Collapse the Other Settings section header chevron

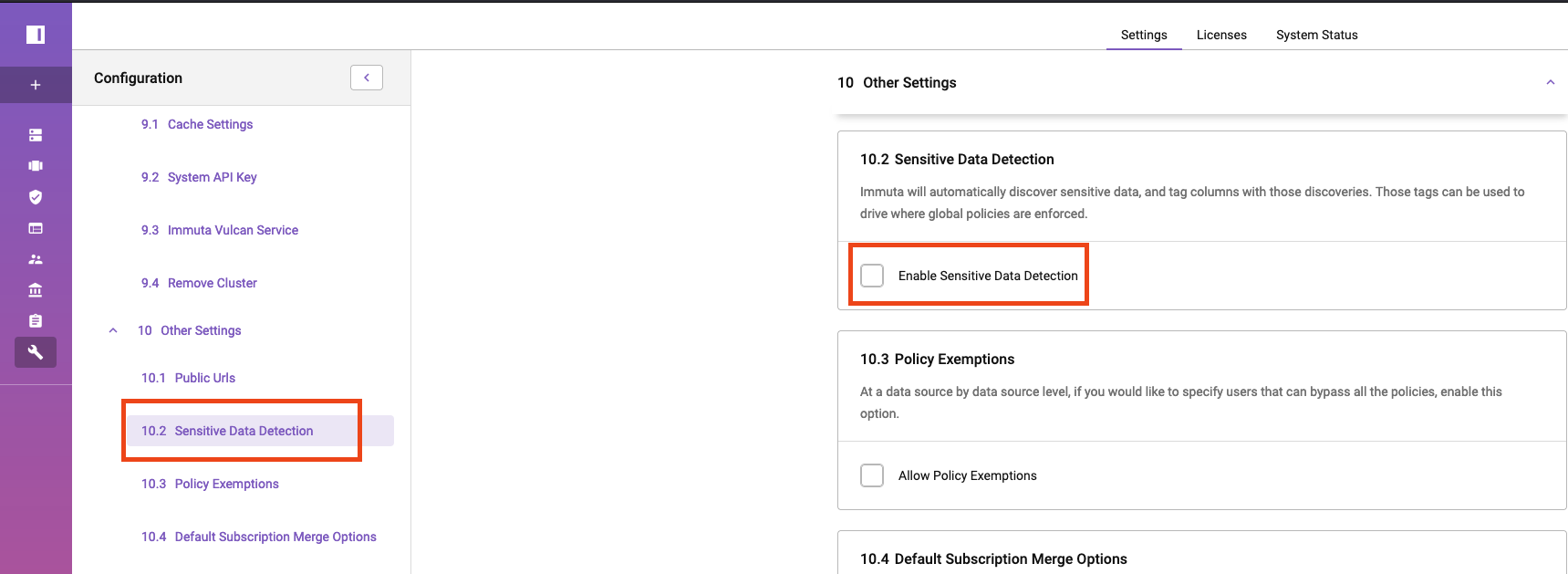click(x=1550, y=82)
